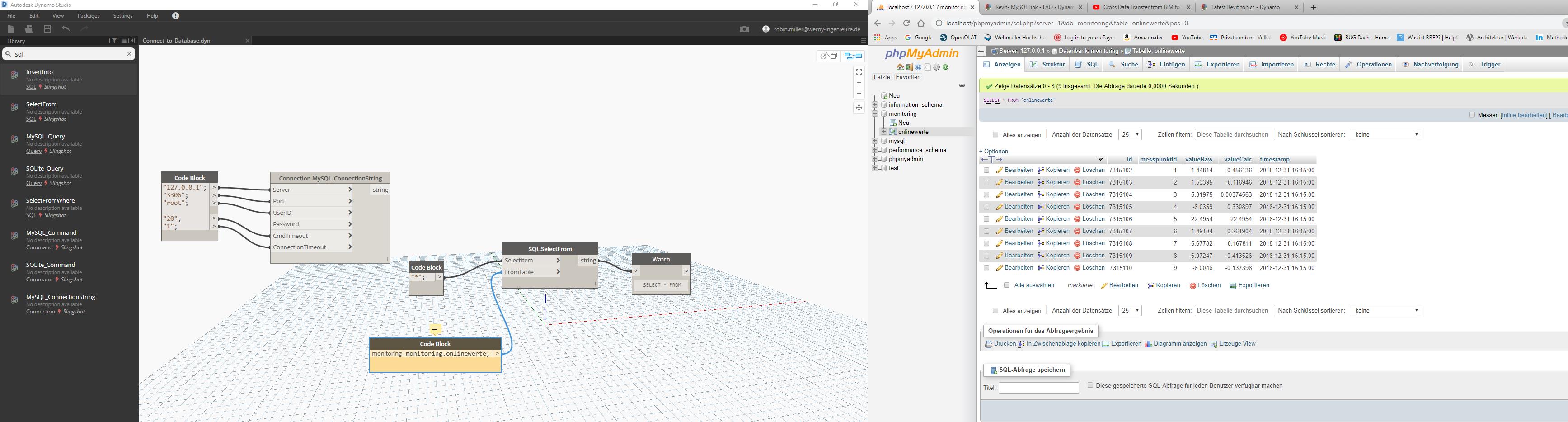The width and height of the screenshot is (1568, 422).
Task: Click Kopieren for the row with id 7315108
Action: [1053, 244]
